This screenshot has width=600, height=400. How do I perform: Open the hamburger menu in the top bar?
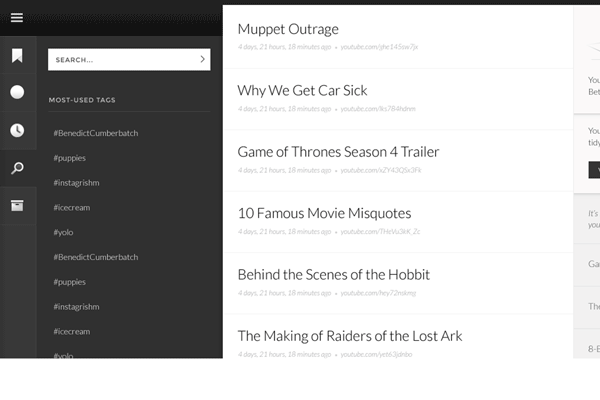17,17
